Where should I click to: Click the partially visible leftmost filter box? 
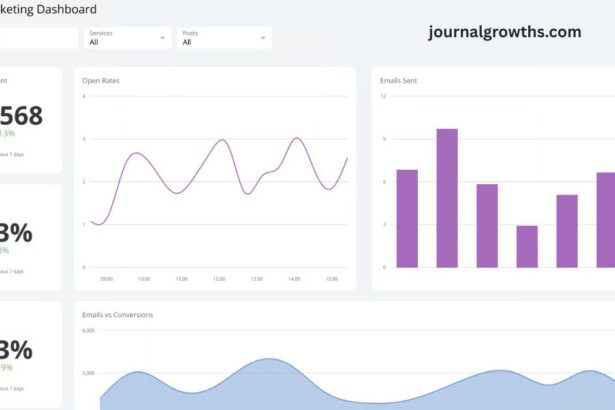(38, 38)
